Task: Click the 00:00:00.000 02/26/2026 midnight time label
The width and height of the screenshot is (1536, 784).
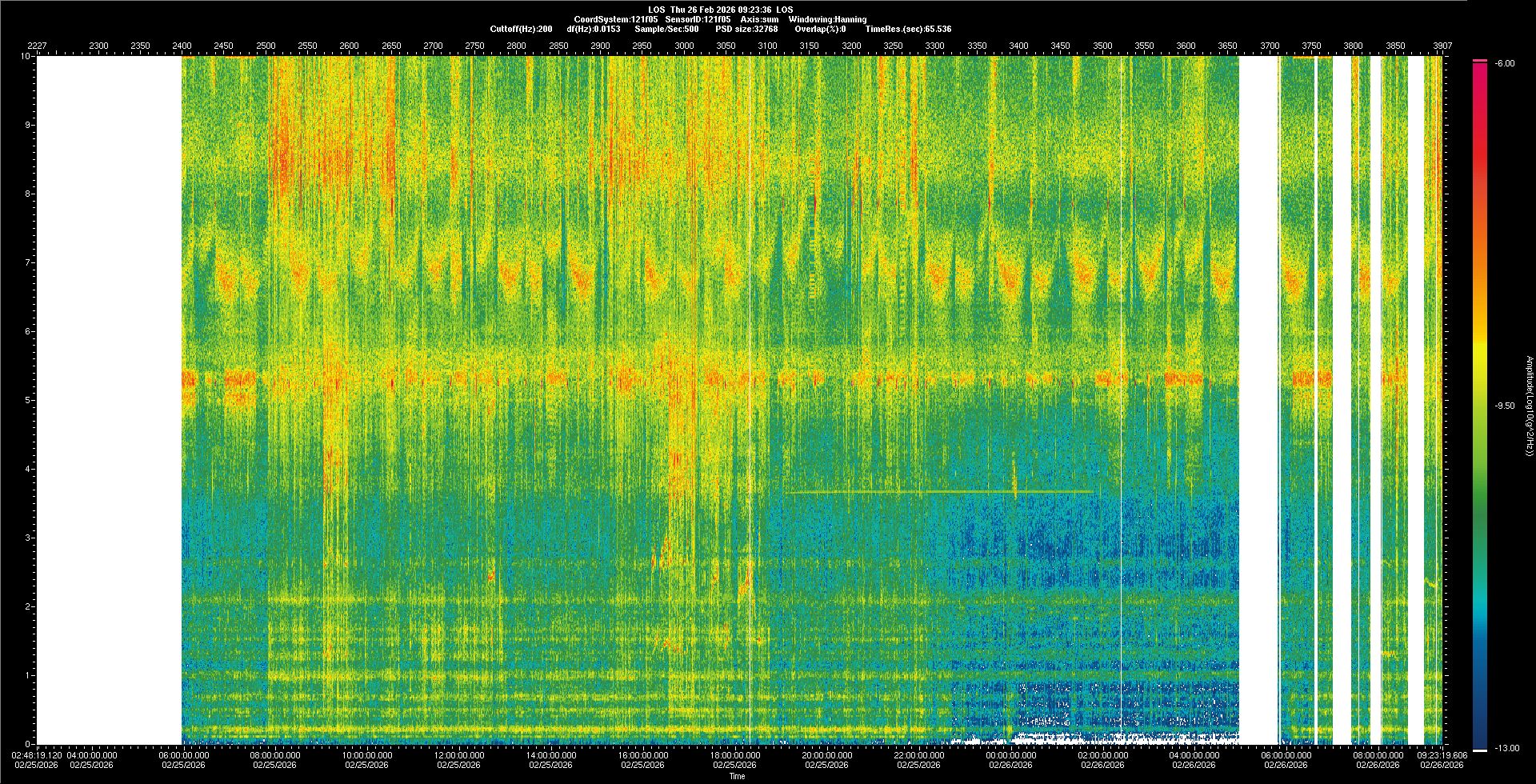Action: point(1010,755)
